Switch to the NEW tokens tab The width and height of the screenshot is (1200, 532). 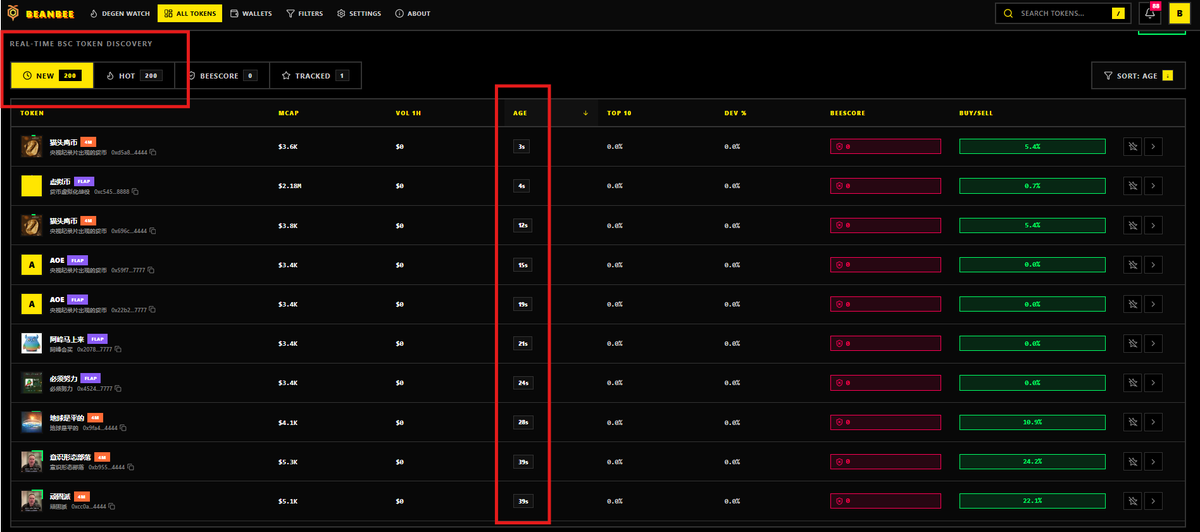click(x=52, y=75)
